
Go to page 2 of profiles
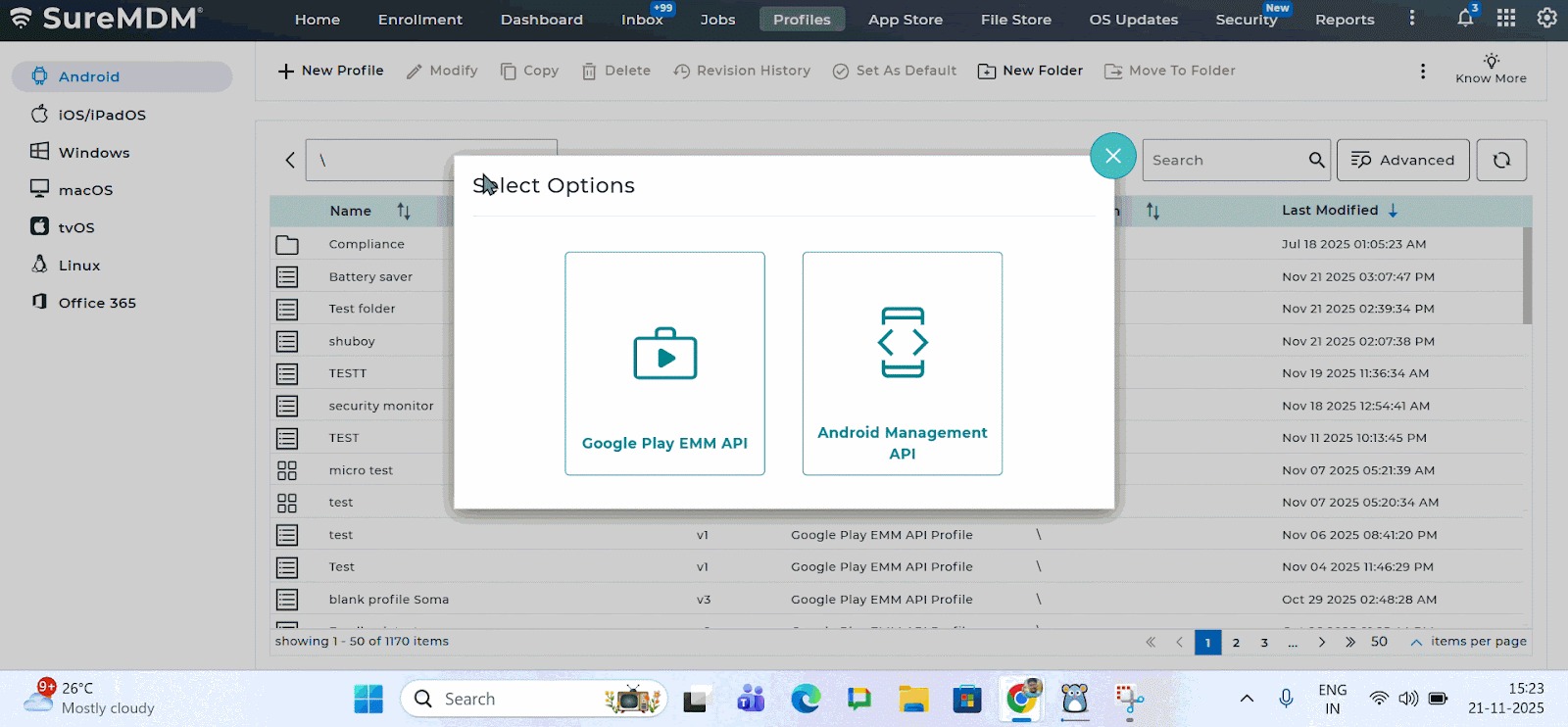pyautogui.click(x=1236, y=643)
